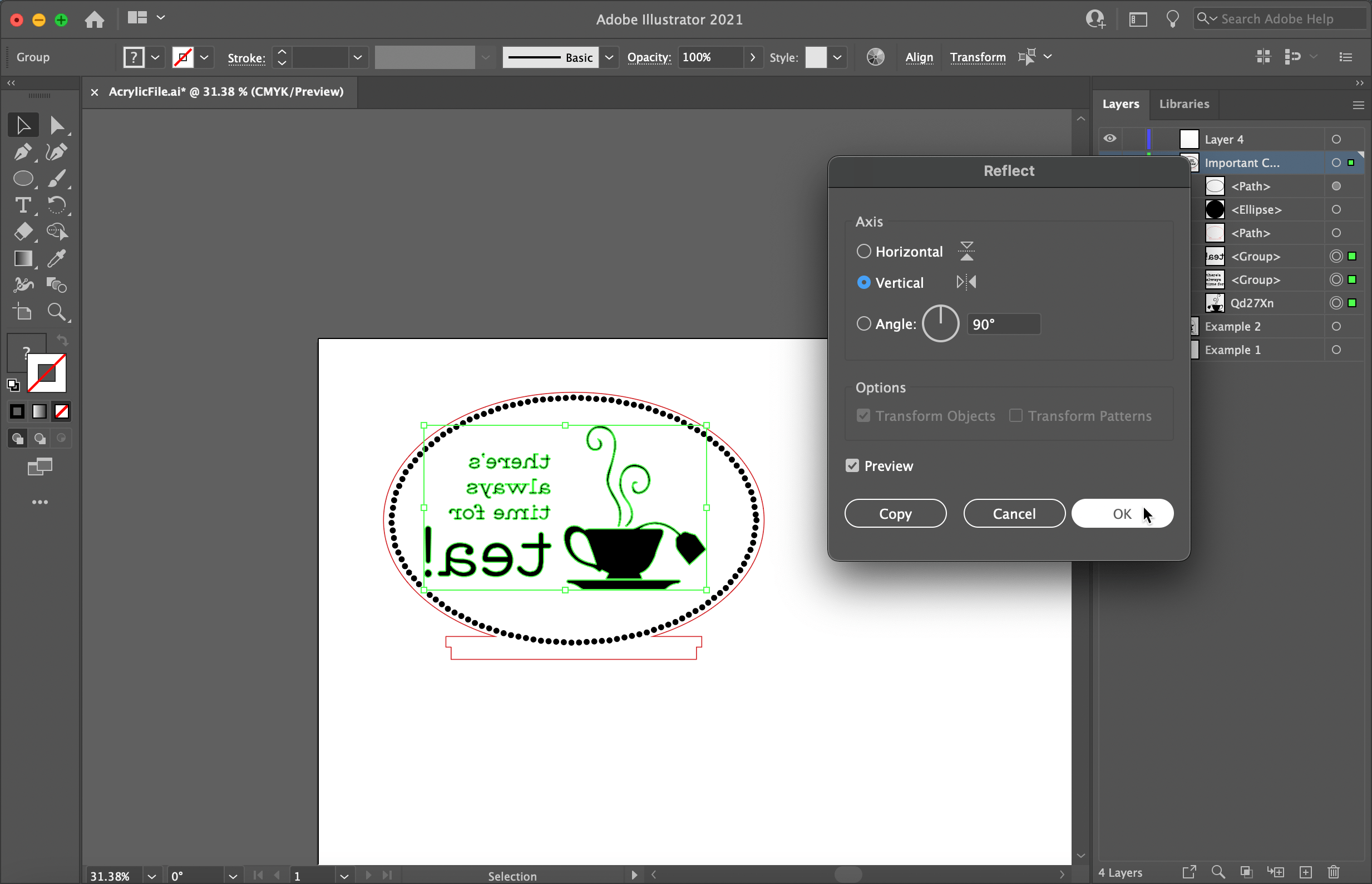Click the stroke color swatch

coord(182,57)
